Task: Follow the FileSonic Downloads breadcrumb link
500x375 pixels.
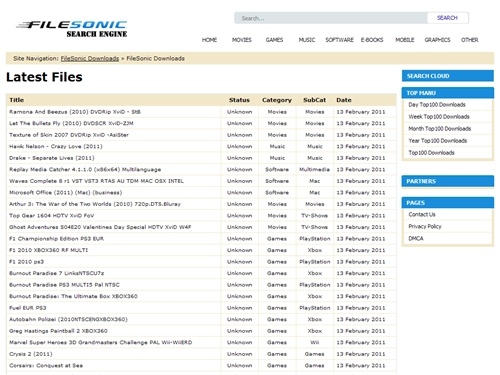Action: click(90, 58)
